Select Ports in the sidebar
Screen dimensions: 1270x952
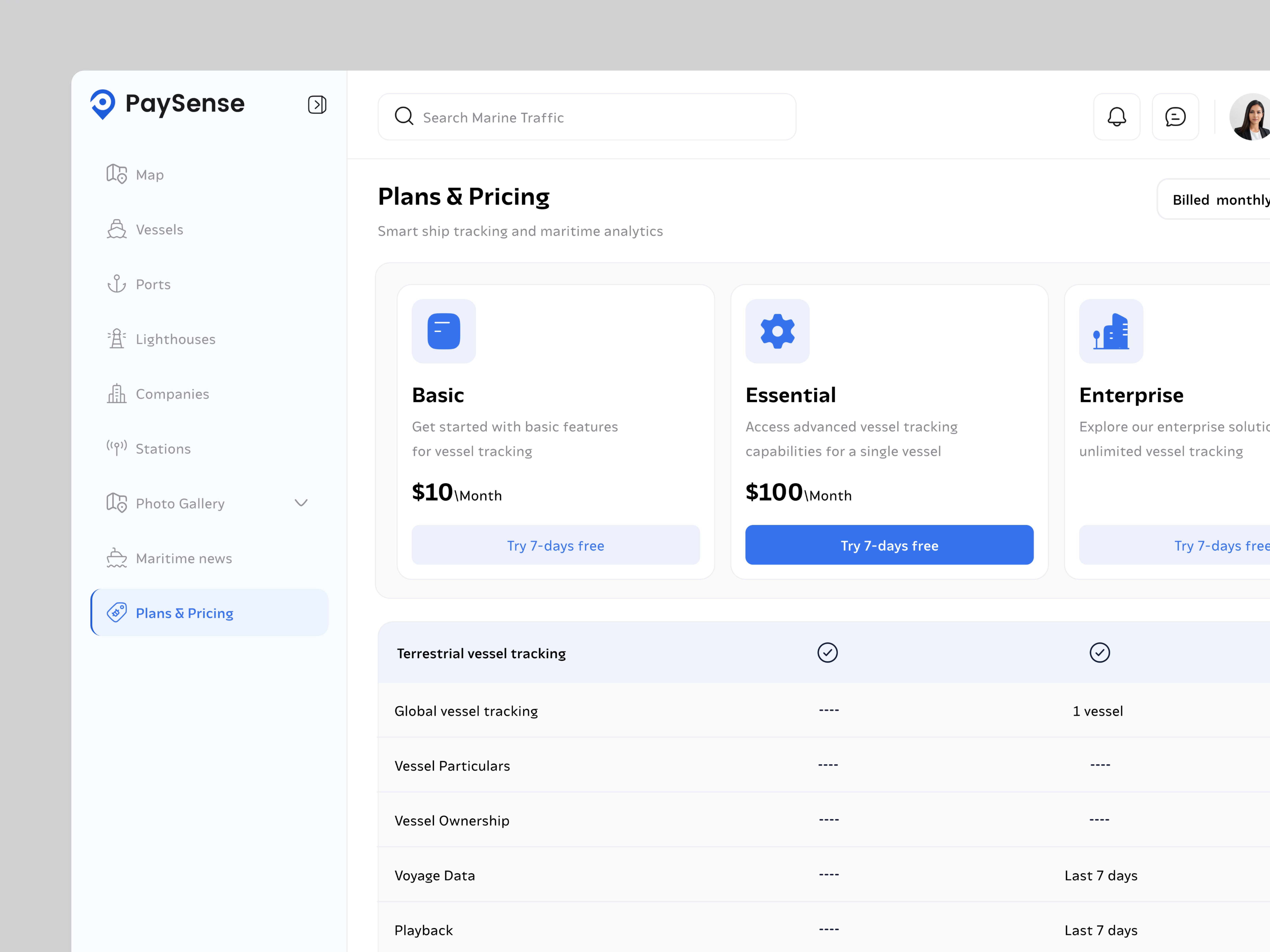[x=210, y=283]
